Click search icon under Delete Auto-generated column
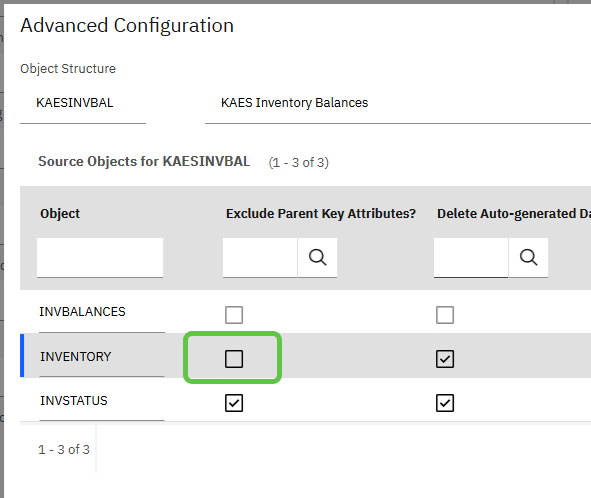591x498 pixels. point(528,257)
